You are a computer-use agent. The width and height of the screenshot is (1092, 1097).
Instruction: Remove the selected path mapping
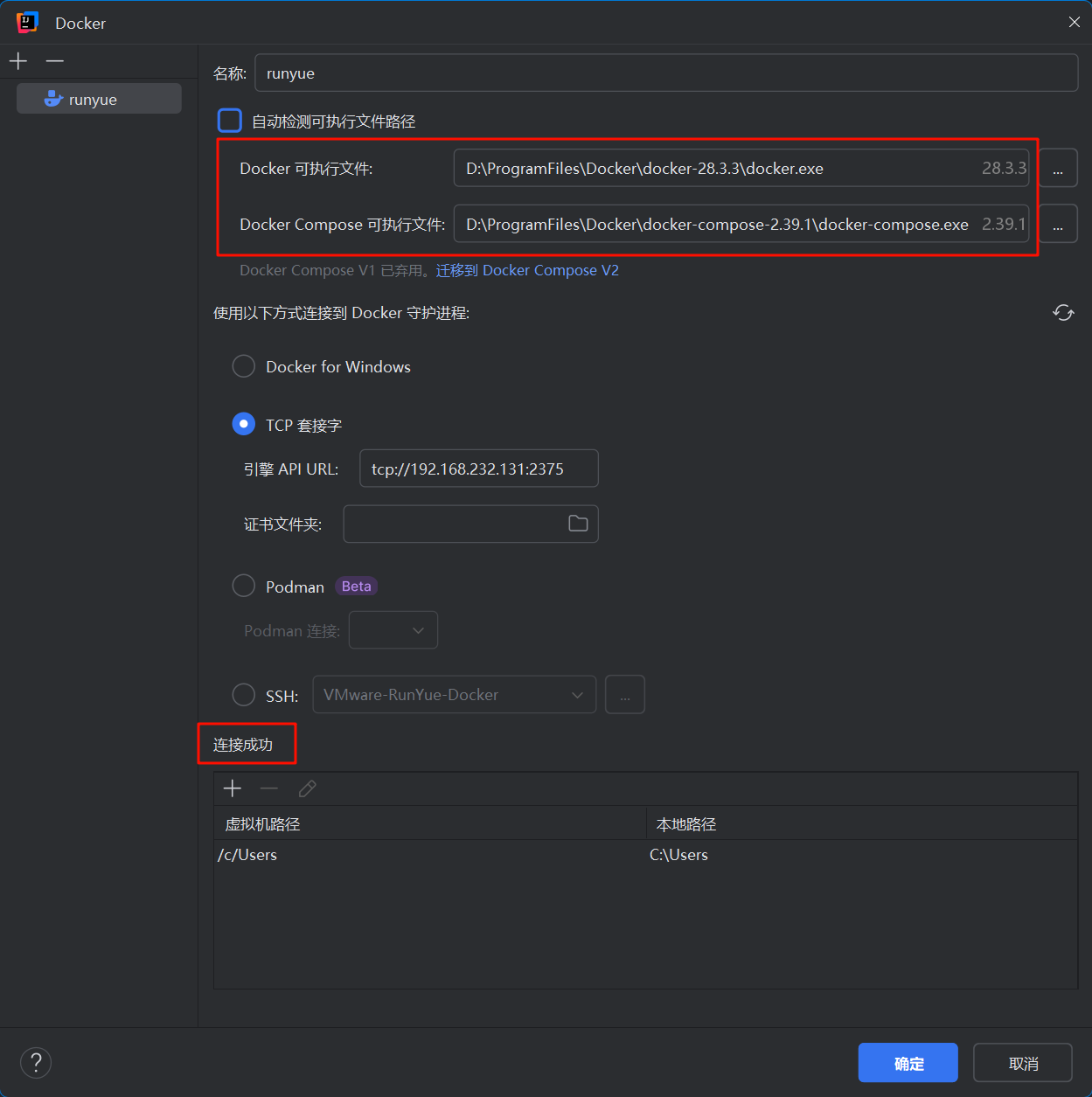[x=269, y=788]
